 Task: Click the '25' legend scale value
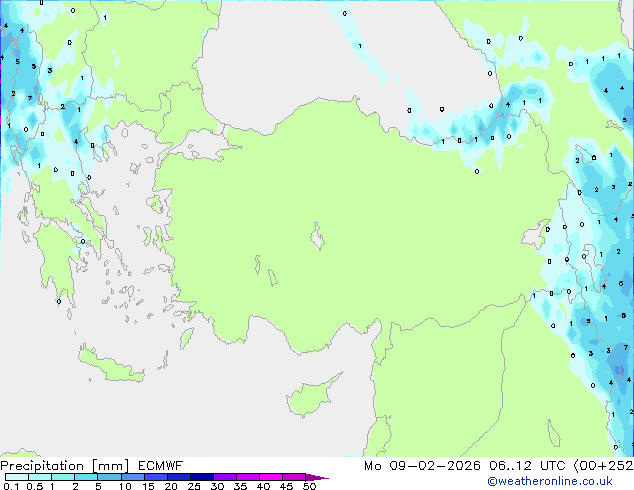coord(194,486)
